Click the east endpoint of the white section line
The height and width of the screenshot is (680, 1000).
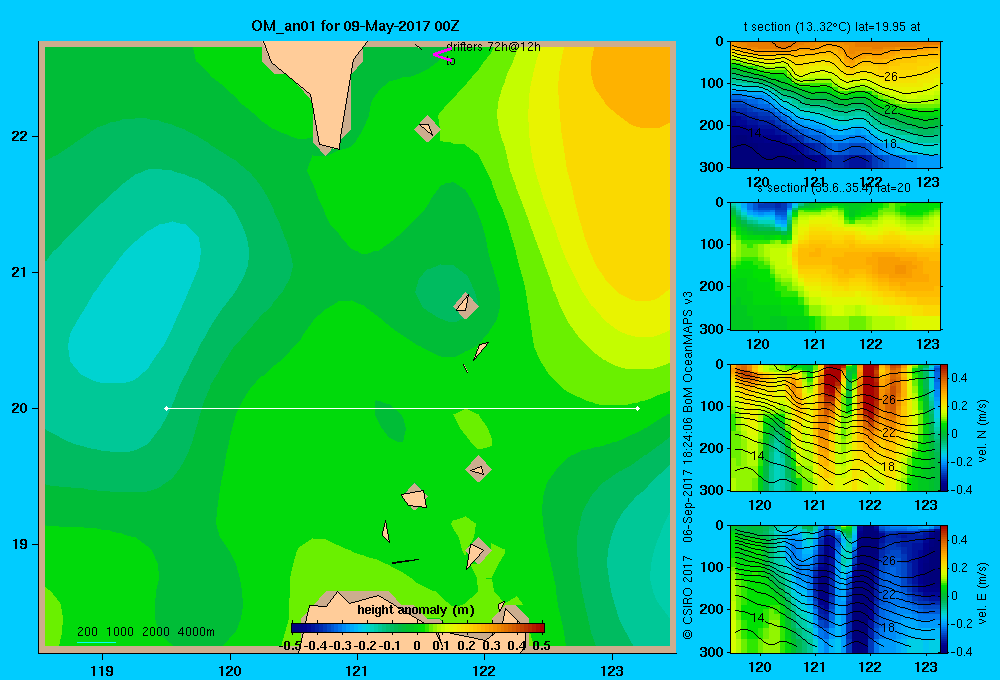tap(638, 408)
